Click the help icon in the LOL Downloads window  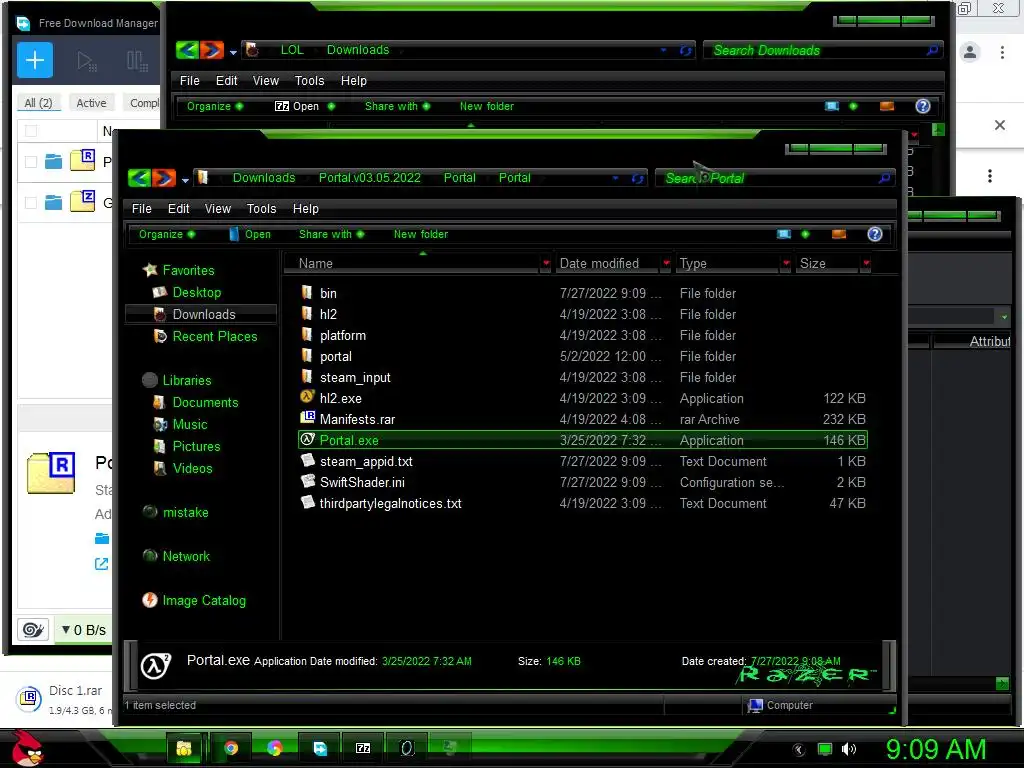922,106
